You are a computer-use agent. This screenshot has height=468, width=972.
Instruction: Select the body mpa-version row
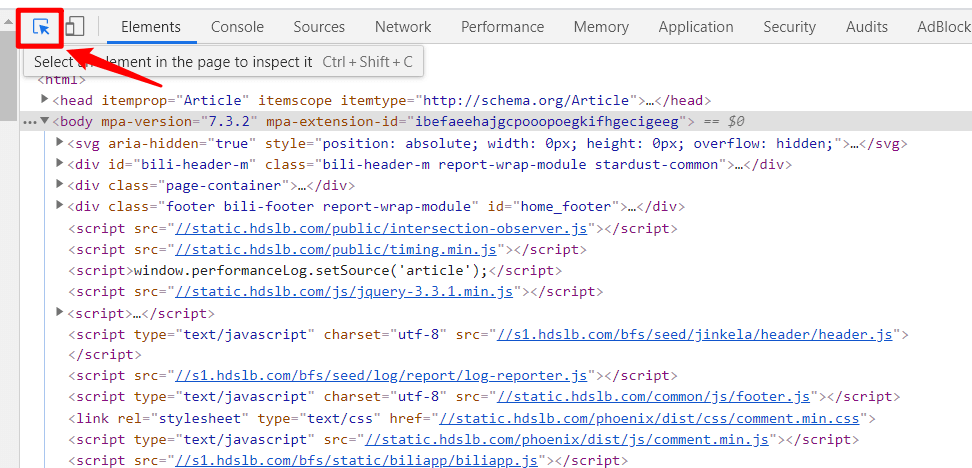click(x=495, y=121)
